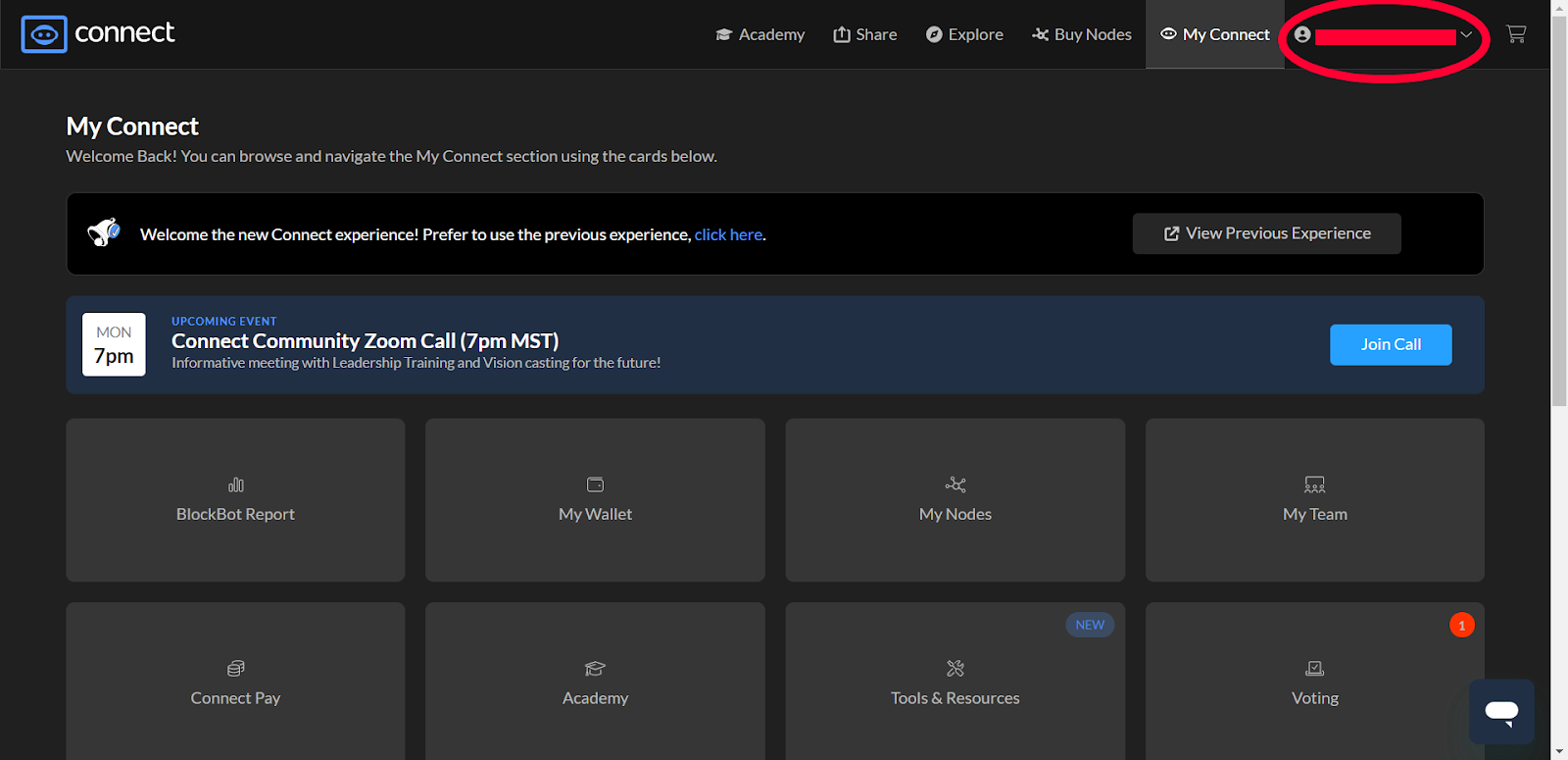This screenshot has width=1568, height=760.
Task: Click the Connect Pay coins icon
Action: 236,668
